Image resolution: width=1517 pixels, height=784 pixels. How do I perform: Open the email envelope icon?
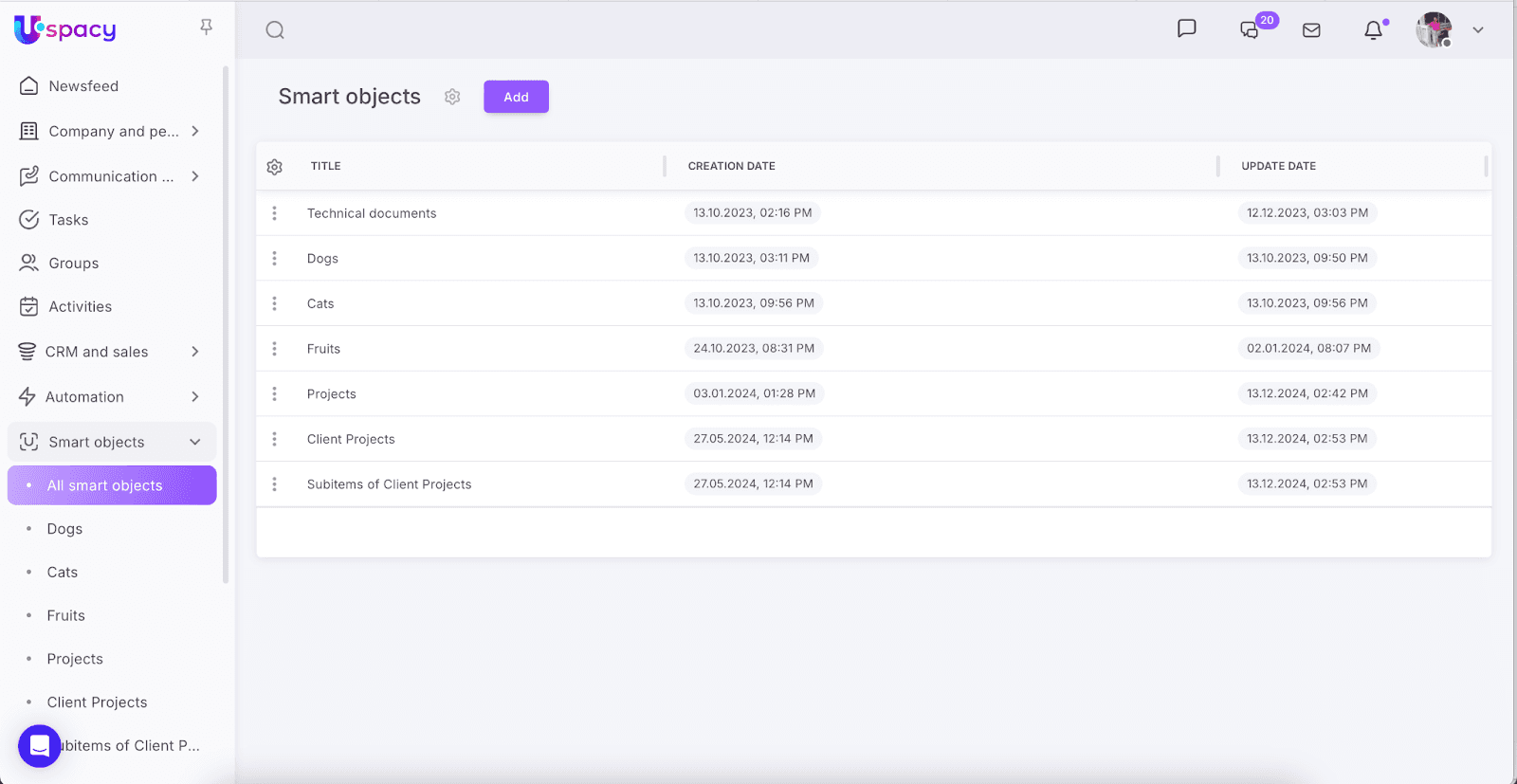pyautogui.click(x=1311, y=30)
